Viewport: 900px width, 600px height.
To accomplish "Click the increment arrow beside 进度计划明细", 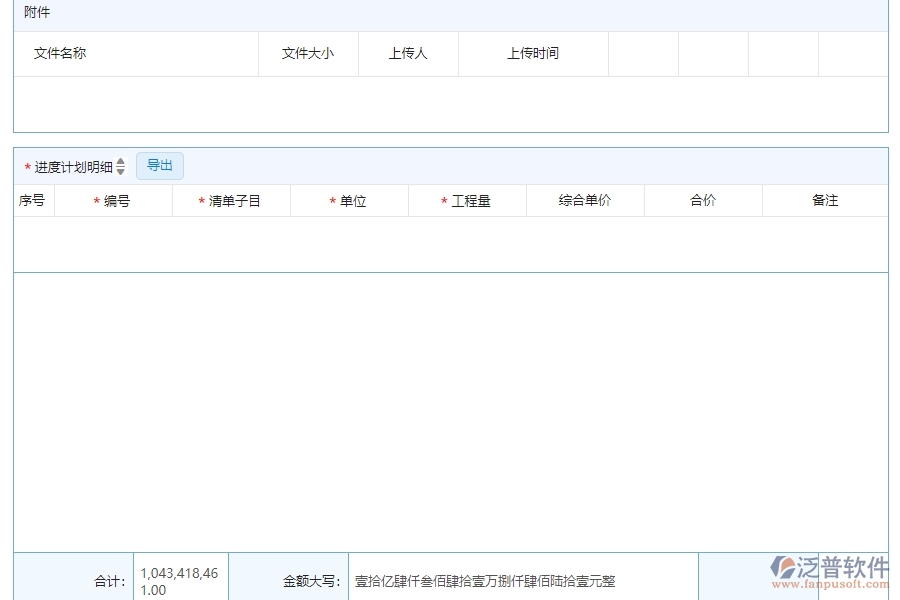I will point(121,161).
